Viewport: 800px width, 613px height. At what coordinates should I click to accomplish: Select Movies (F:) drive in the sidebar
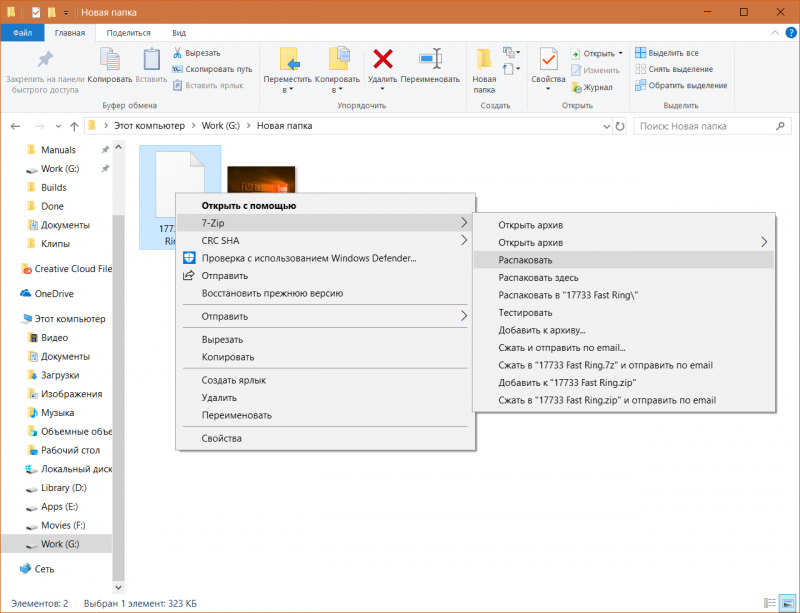point(63,525)
